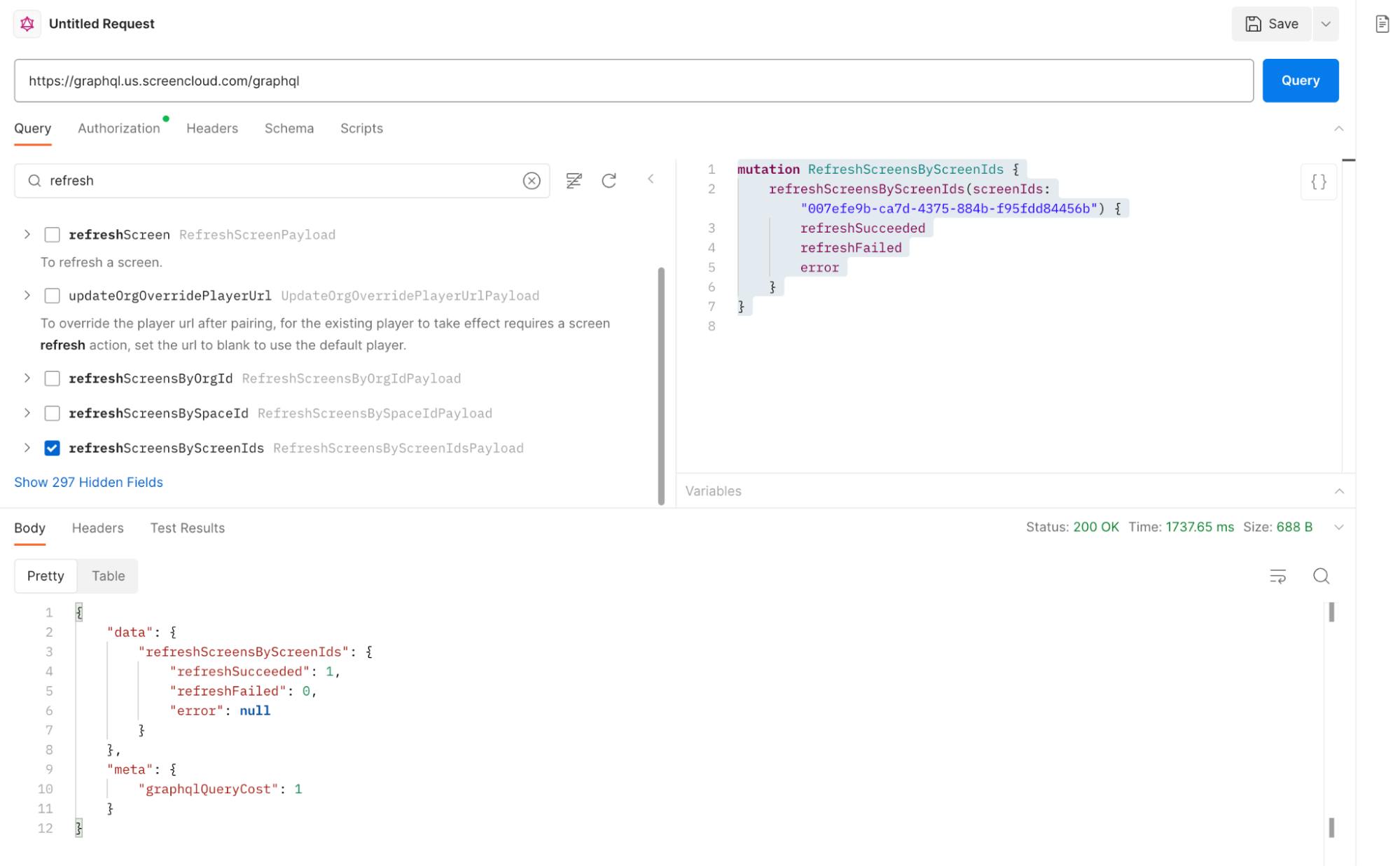Collapse the schema explorer with the left chevron

pos(651,179)
